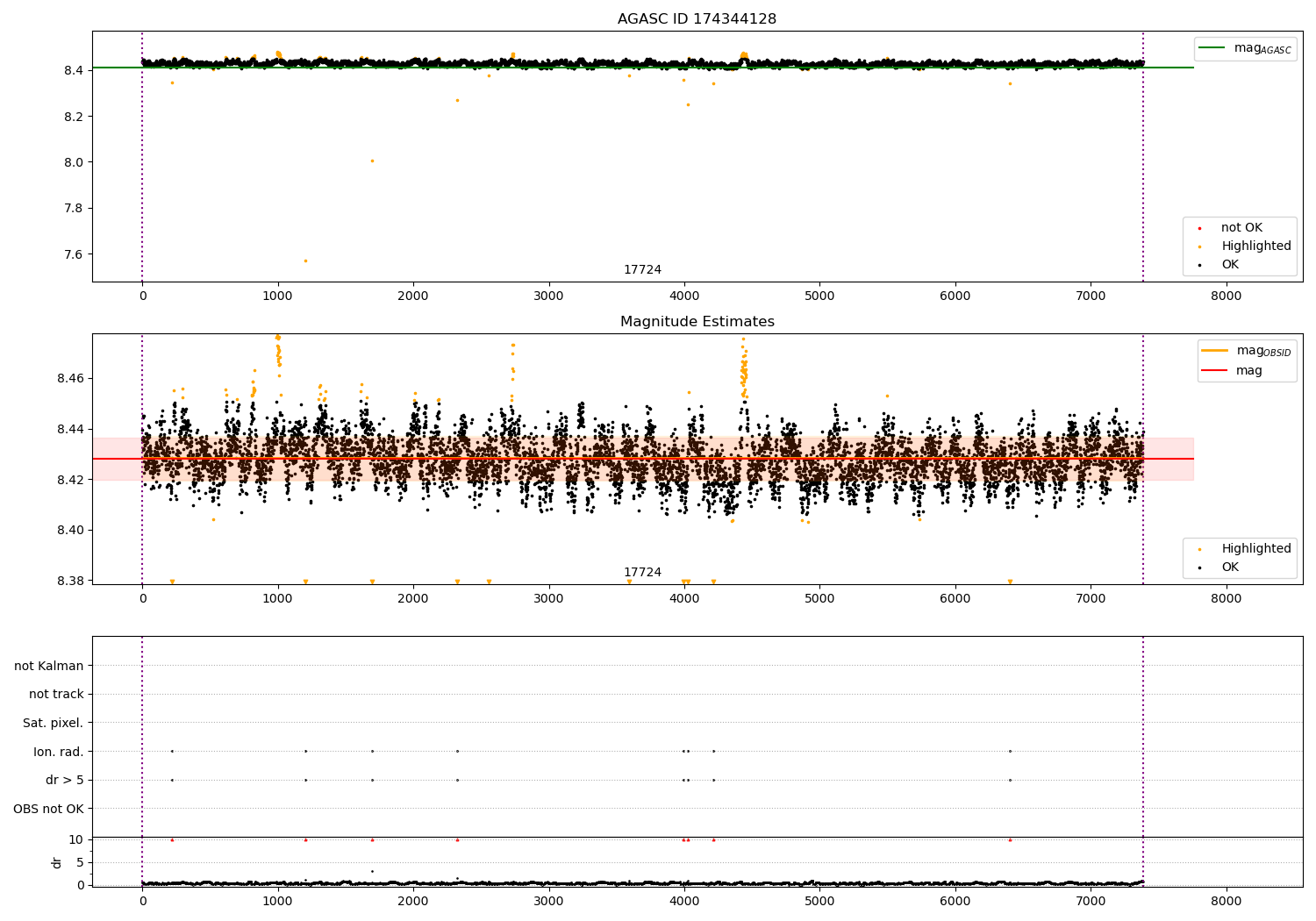
Task: Click the 'Sat. pixel.' row label
Action: [x=53, y=723]
